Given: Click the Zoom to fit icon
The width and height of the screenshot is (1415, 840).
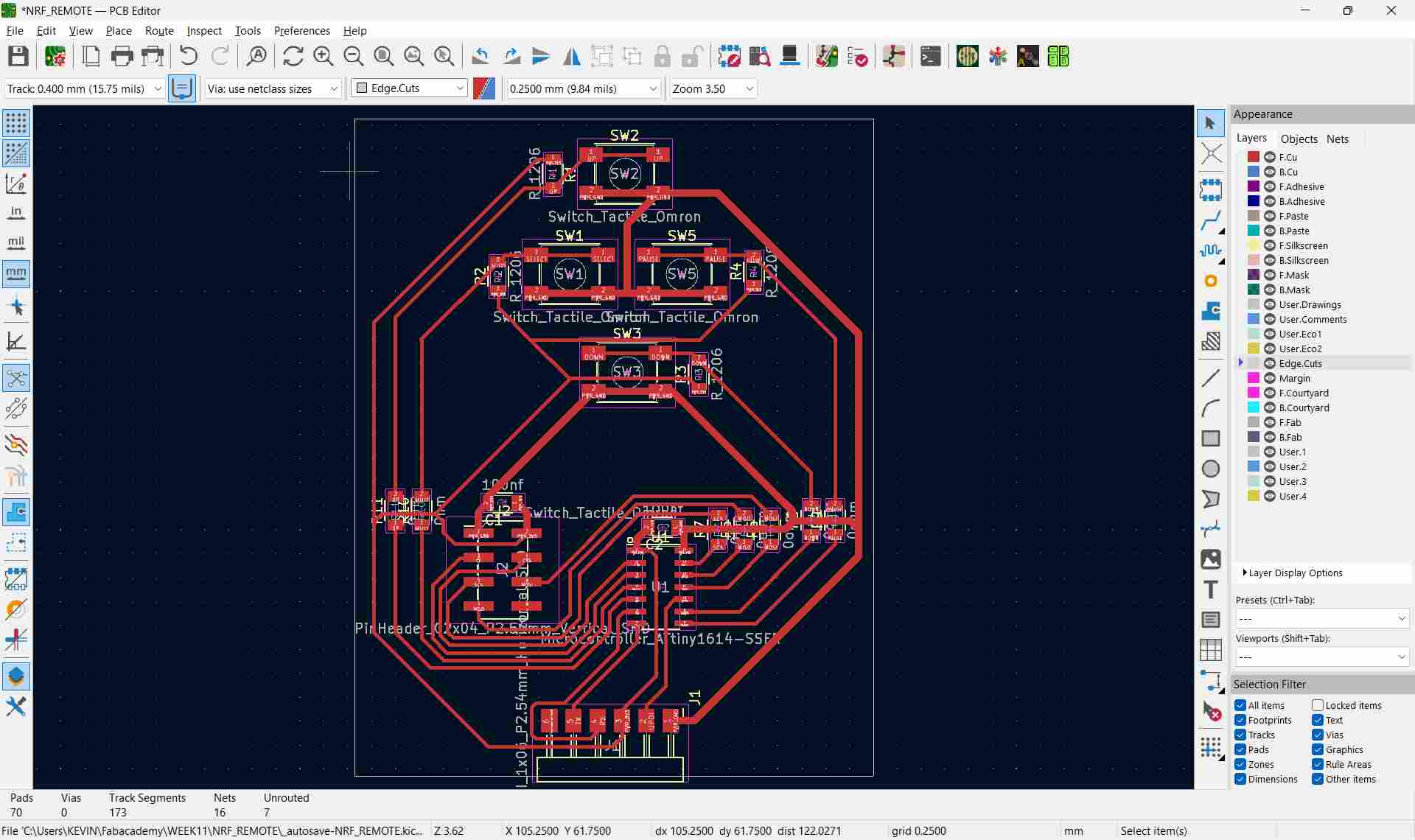Looking at the screenshot, I should pyautogui.click(x=383, y=57).
